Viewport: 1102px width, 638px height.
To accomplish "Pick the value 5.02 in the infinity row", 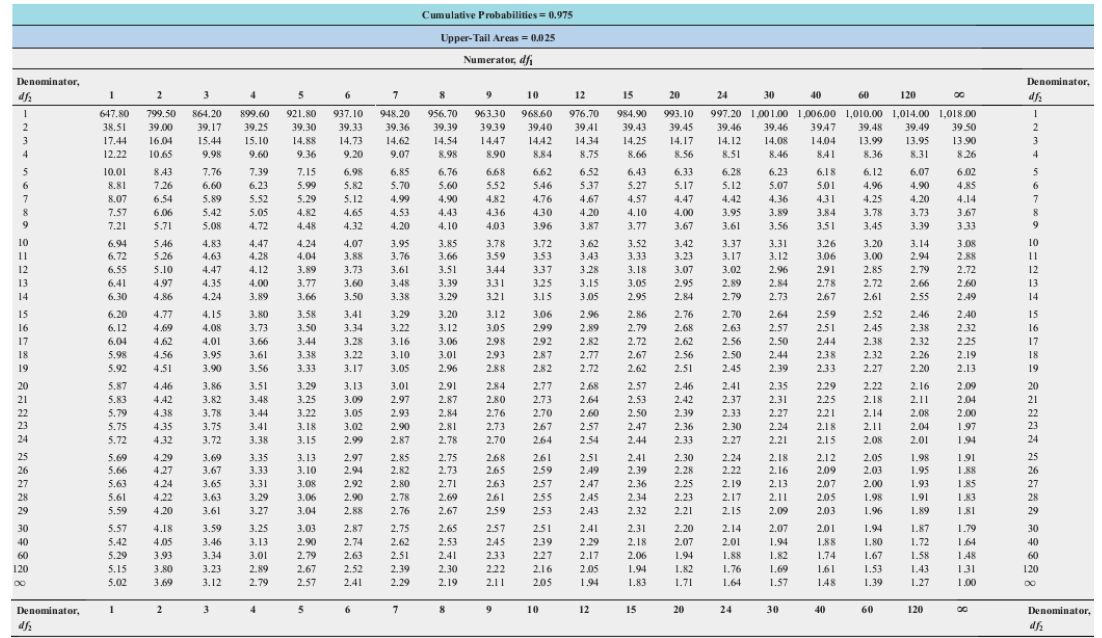I will (117, 582).
